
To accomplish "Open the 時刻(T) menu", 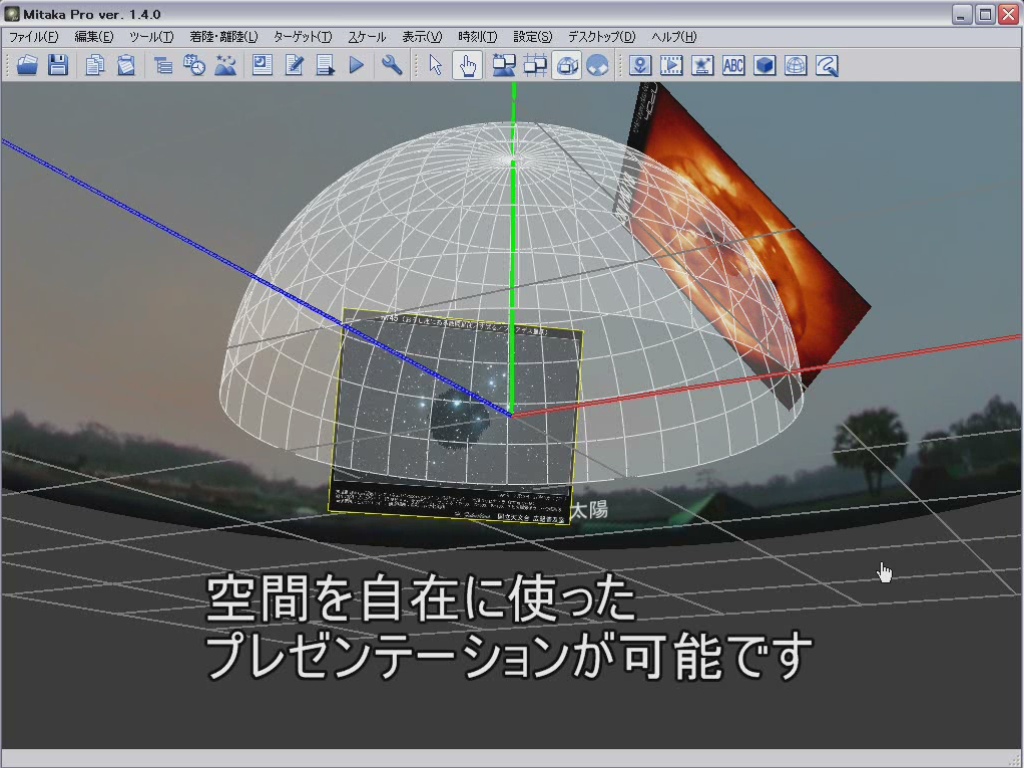I will [478, 37].
